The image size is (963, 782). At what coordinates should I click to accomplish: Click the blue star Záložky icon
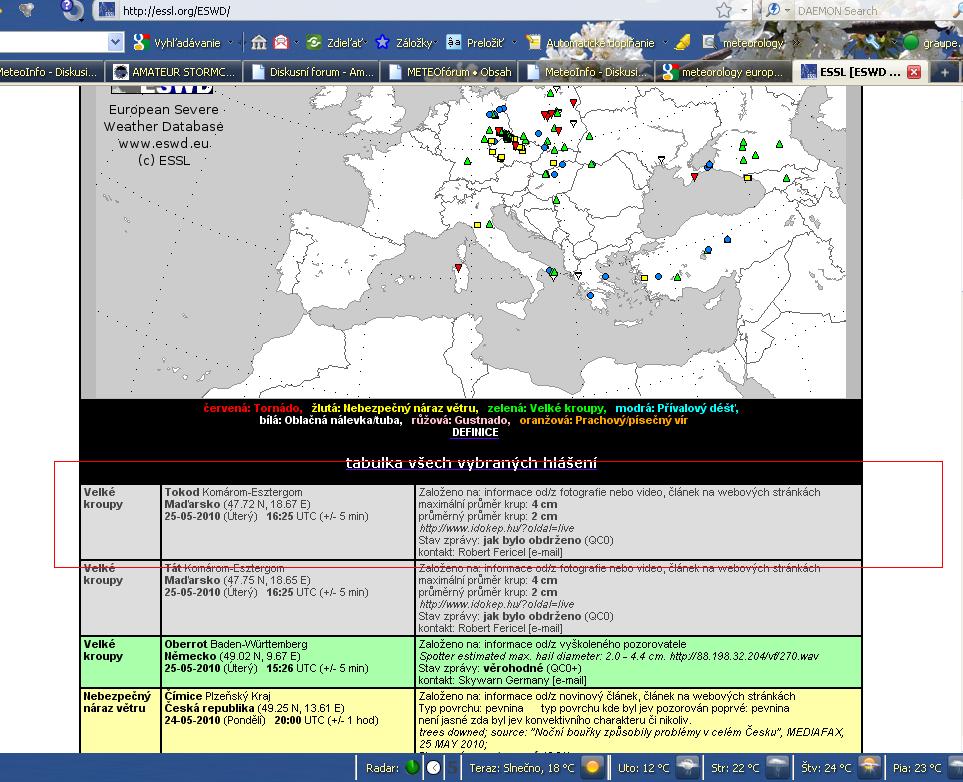(383, 42)
